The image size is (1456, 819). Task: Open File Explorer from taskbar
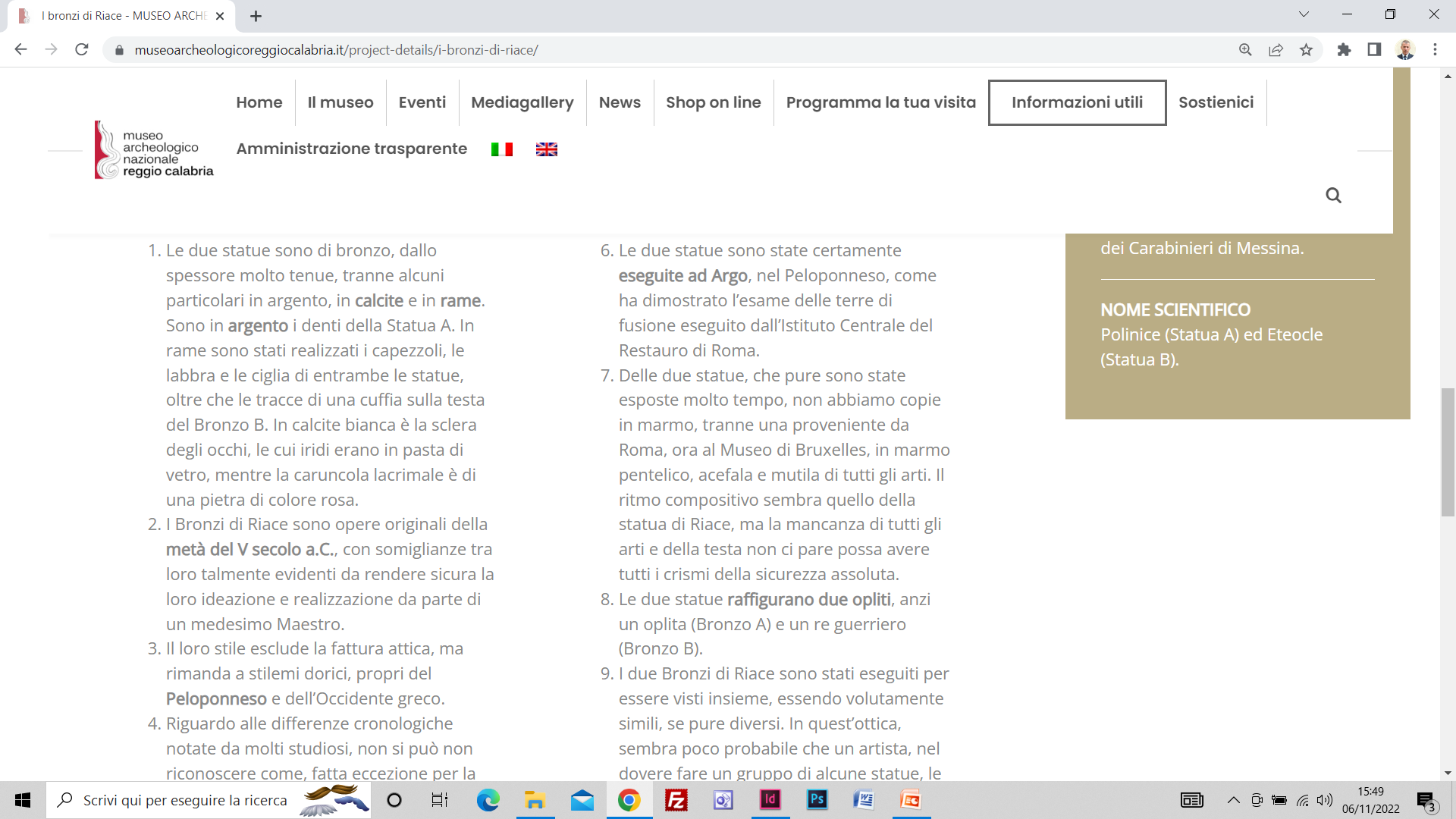535,800
